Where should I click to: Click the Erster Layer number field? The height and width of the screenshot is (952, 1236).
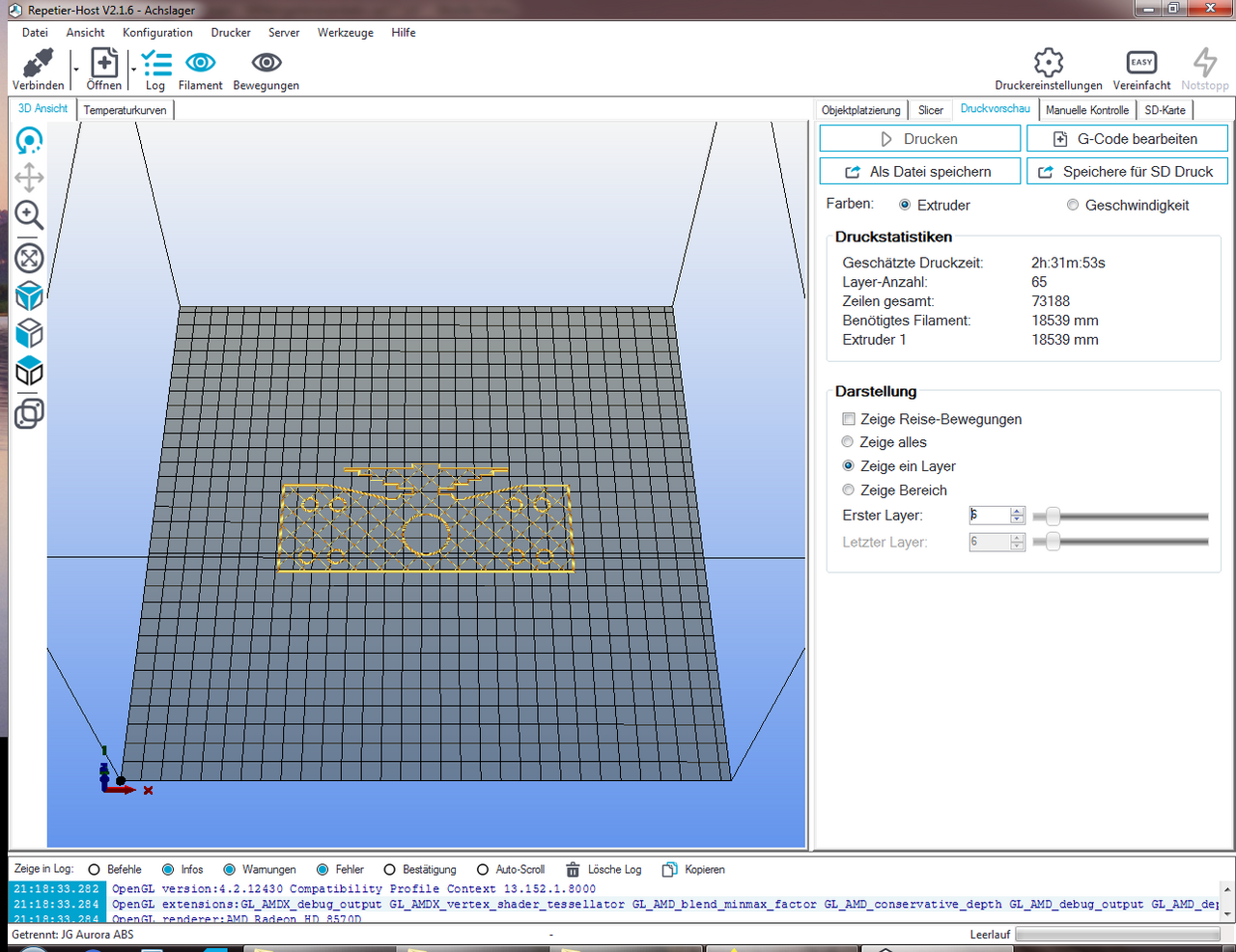990,515
